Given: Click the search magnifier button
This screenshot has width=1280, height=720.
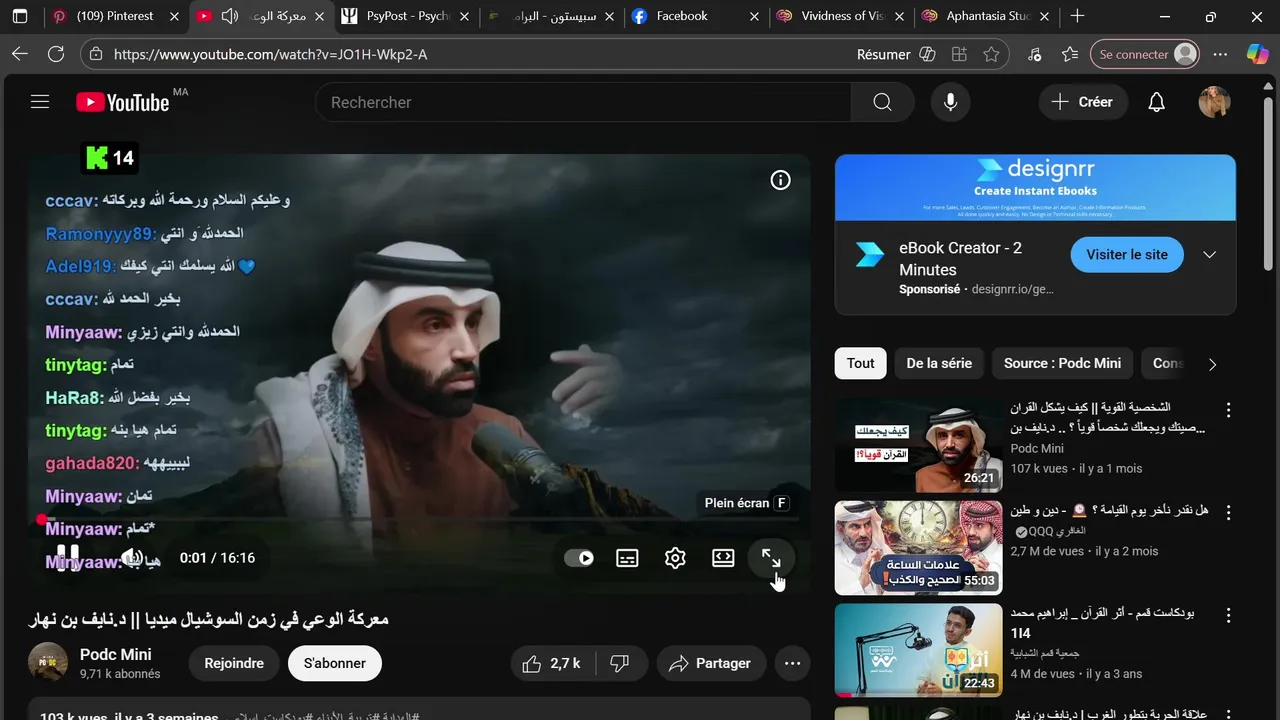Looking at the screenshot, I should click(x=882, y=102).
